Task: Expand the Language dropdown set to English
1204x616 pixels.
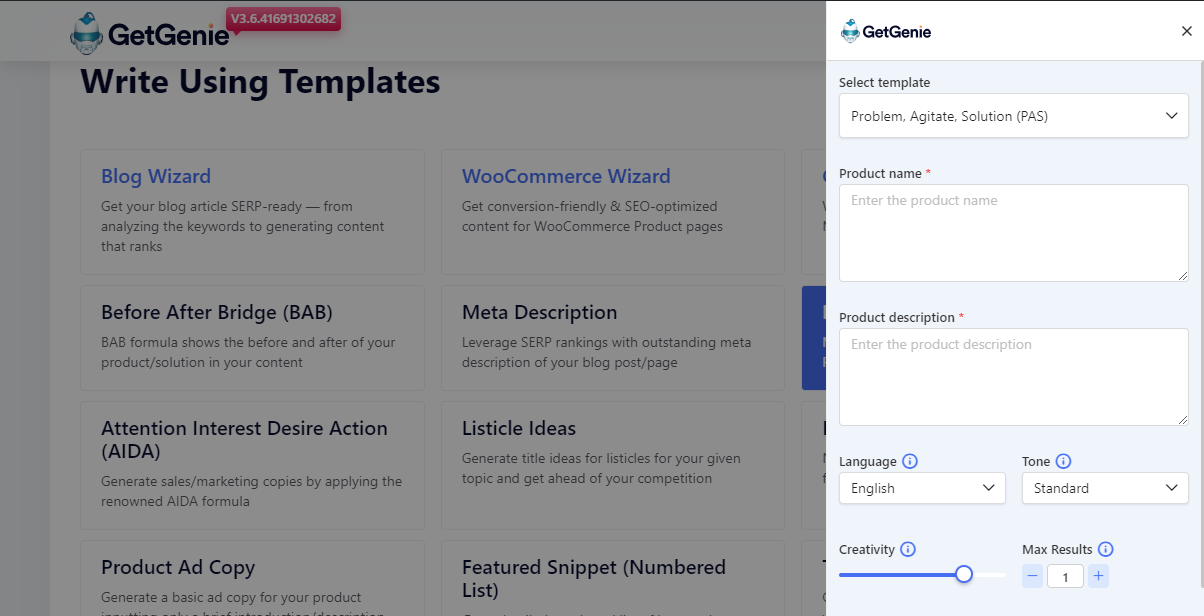Action: (x=922, y=488)
